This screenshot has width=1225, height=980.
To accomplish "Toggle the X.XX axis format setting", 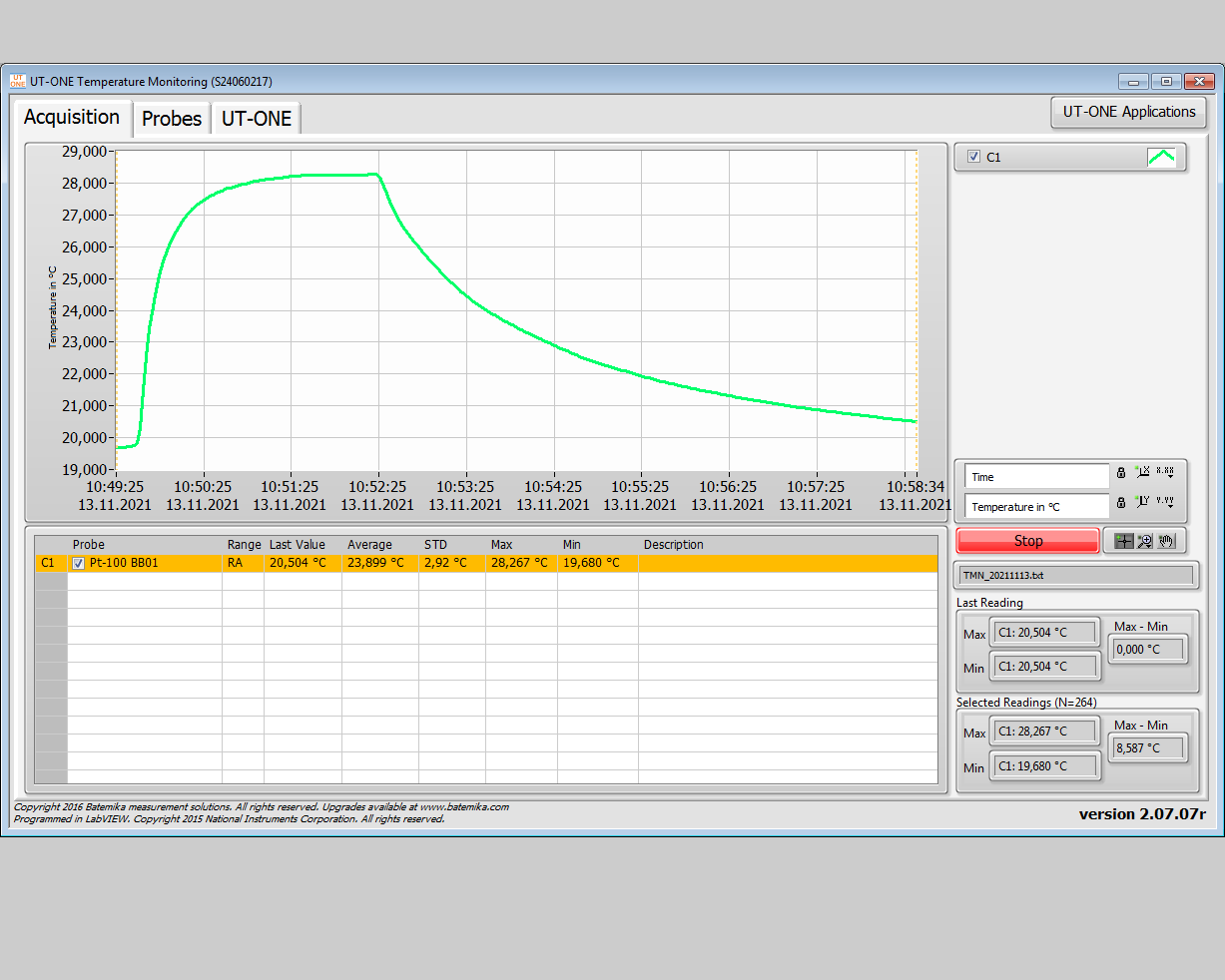I will (x=1166, y=473).
